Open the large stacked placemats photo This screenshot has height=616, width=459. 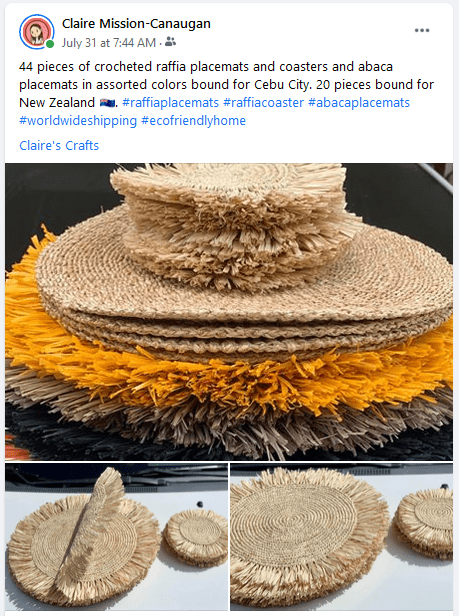tap(229, 312)
